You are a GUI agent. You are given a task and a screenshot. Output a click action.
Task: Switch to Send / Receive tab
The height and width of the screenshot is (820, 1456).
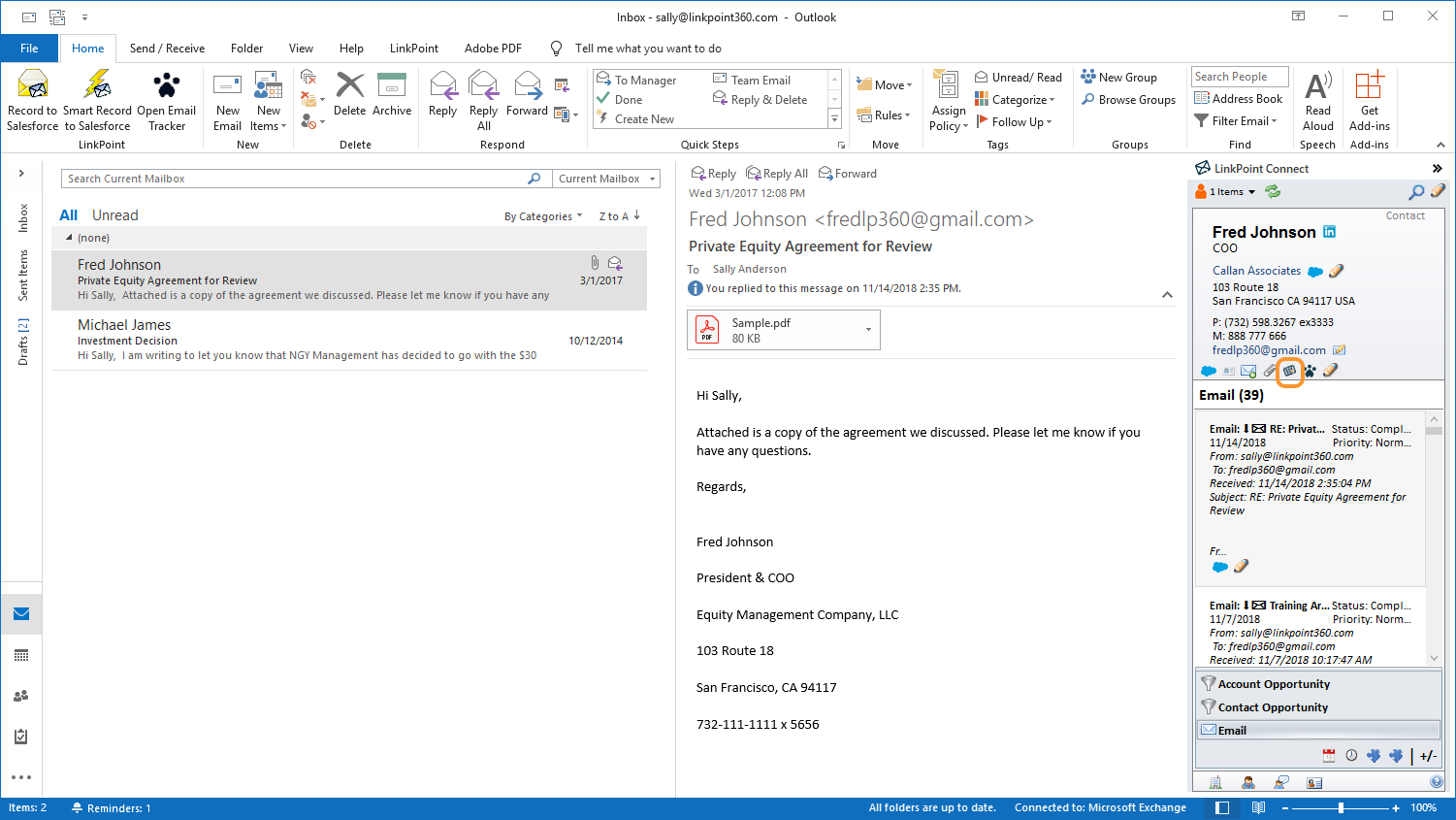167,49
